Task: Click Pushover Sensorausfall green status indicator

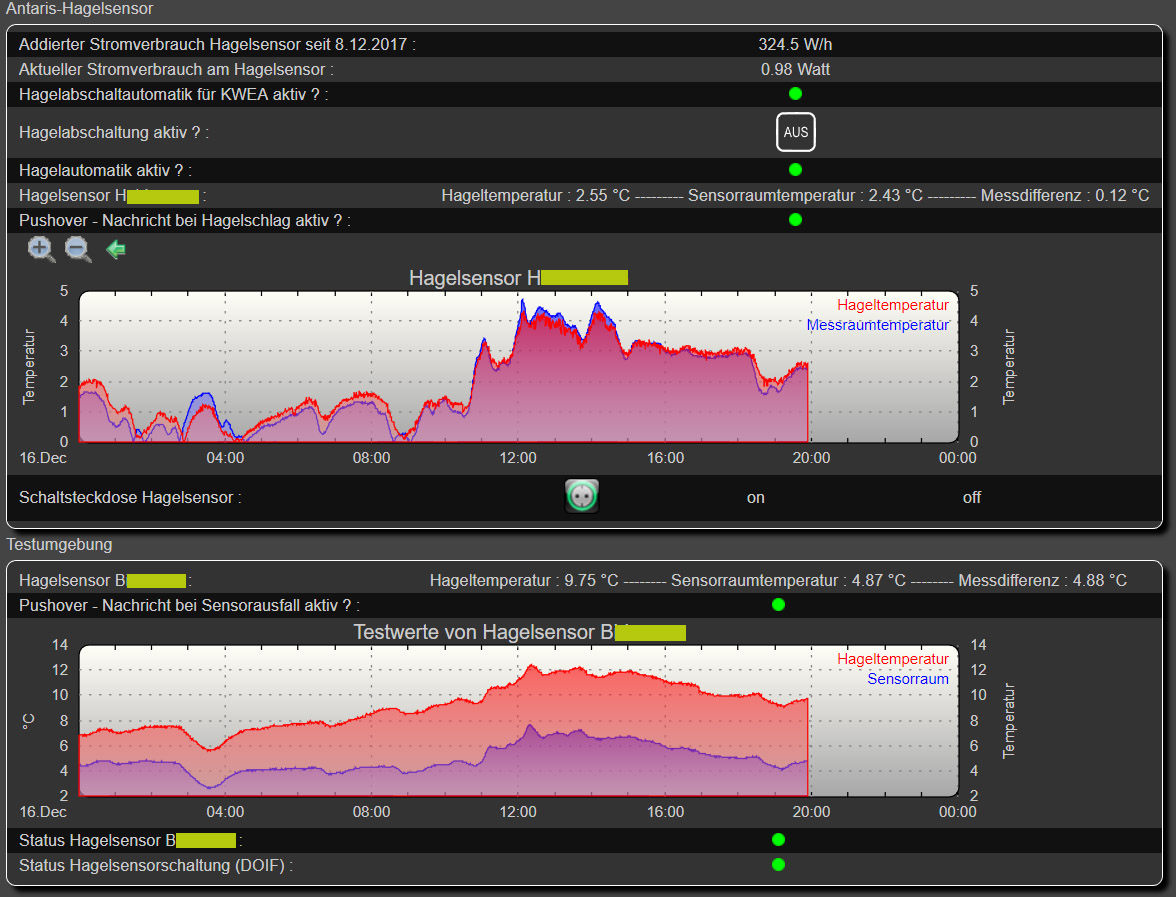Action: click(778, 605)
